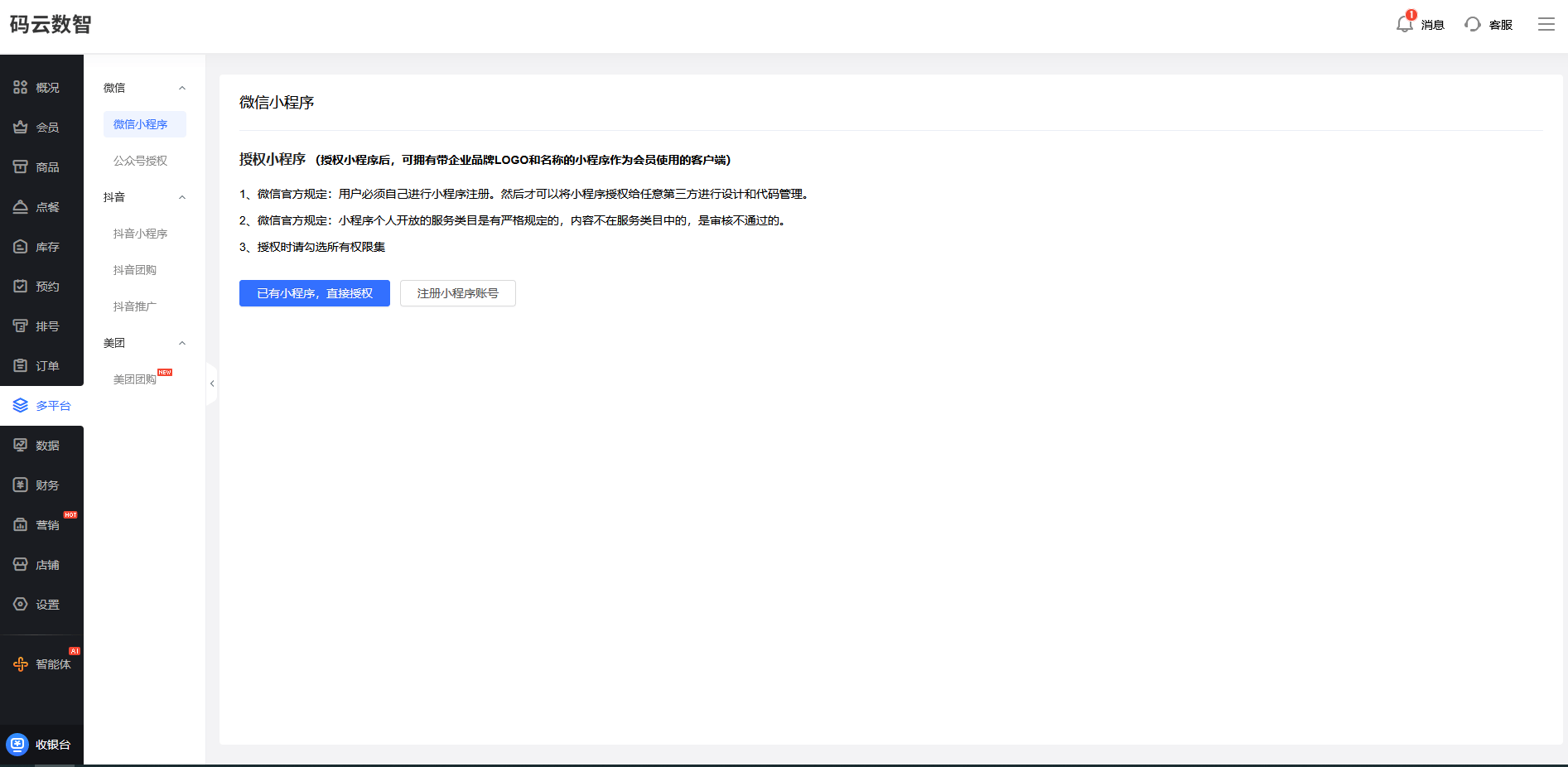Click the 码云数智 logo

(x=51, y=24)
